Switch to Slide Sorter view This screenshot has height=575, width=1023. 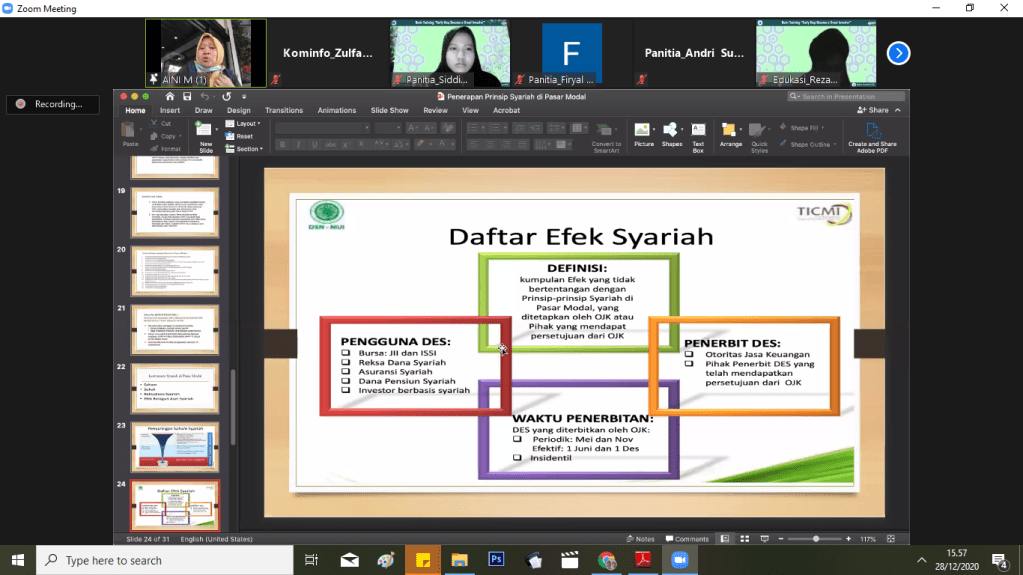[x=741, y=539]
